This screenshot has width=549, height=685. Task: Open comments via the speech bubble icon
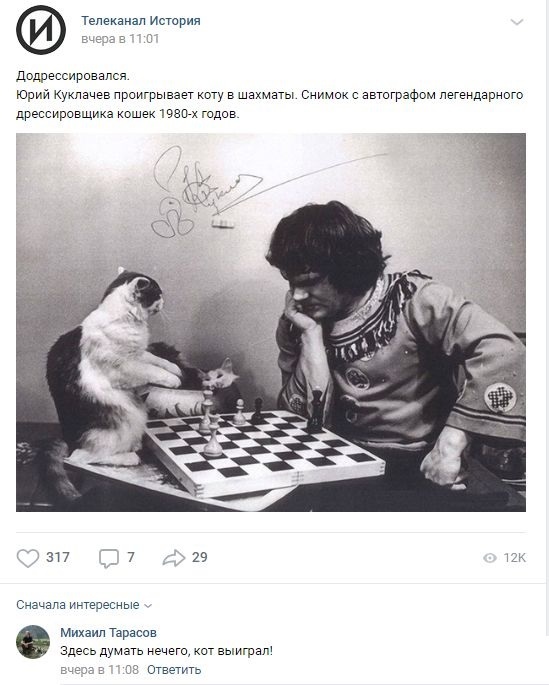click(109, 558)
